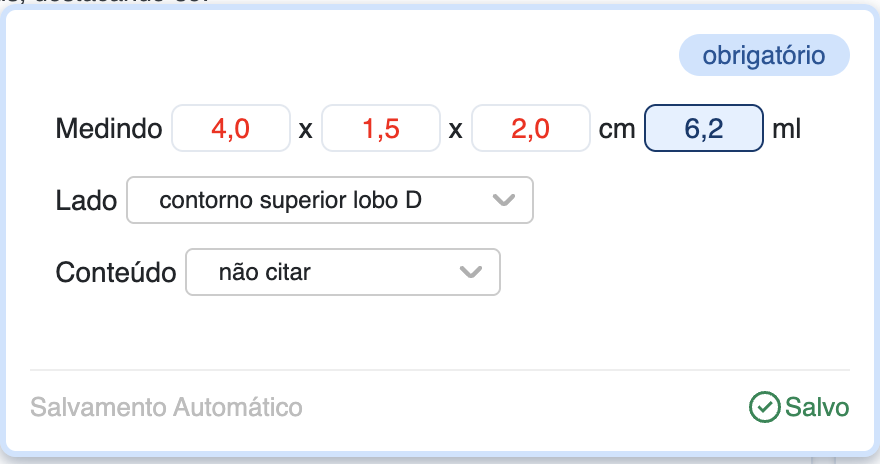Click the cm unit label

[x=617, y=129]
